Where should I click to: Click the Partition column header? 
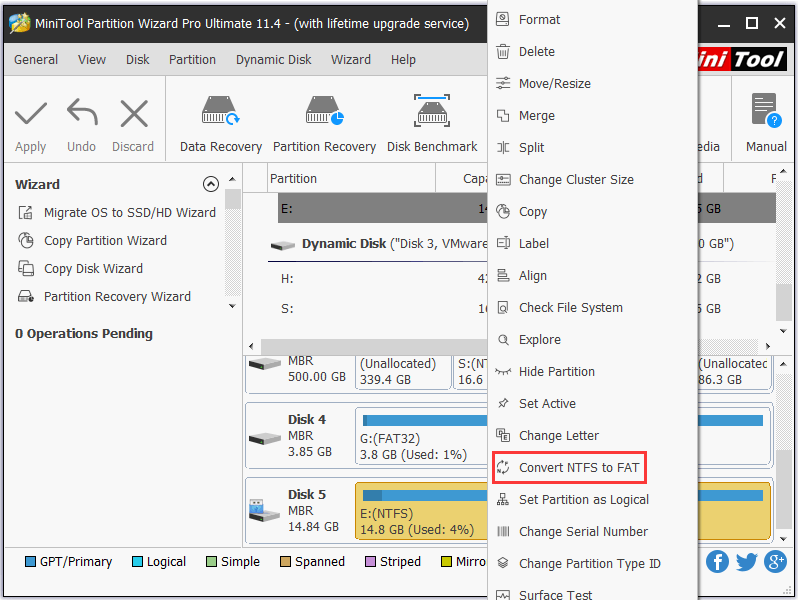pos(351,178)
